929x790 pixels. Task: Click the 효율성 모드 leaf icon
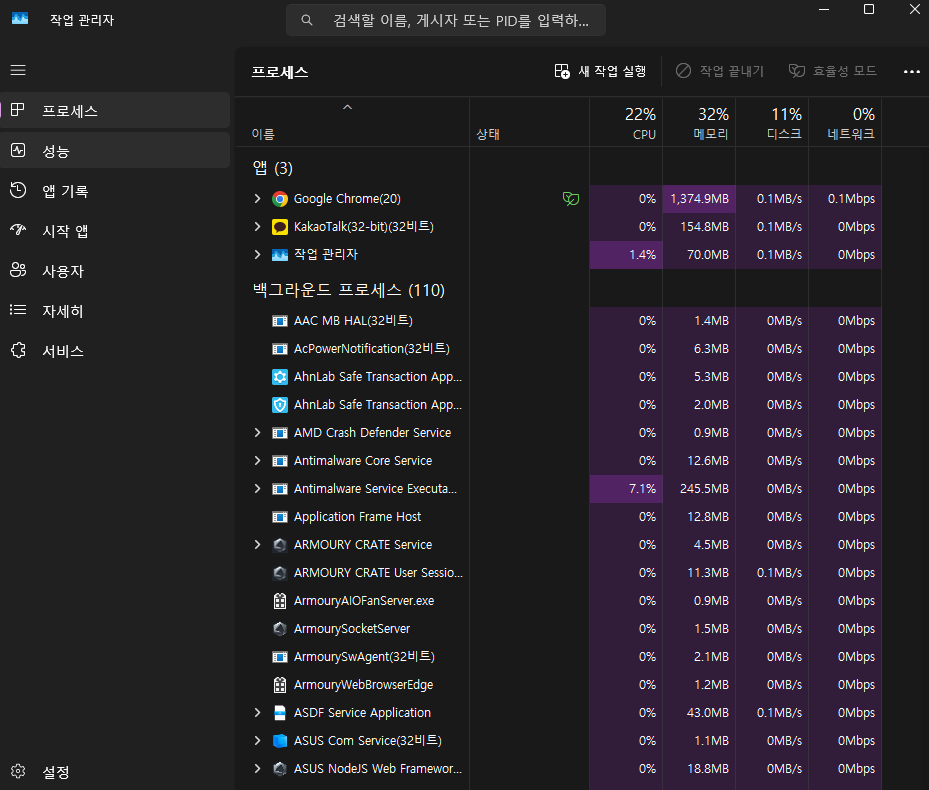click(797, 71)
